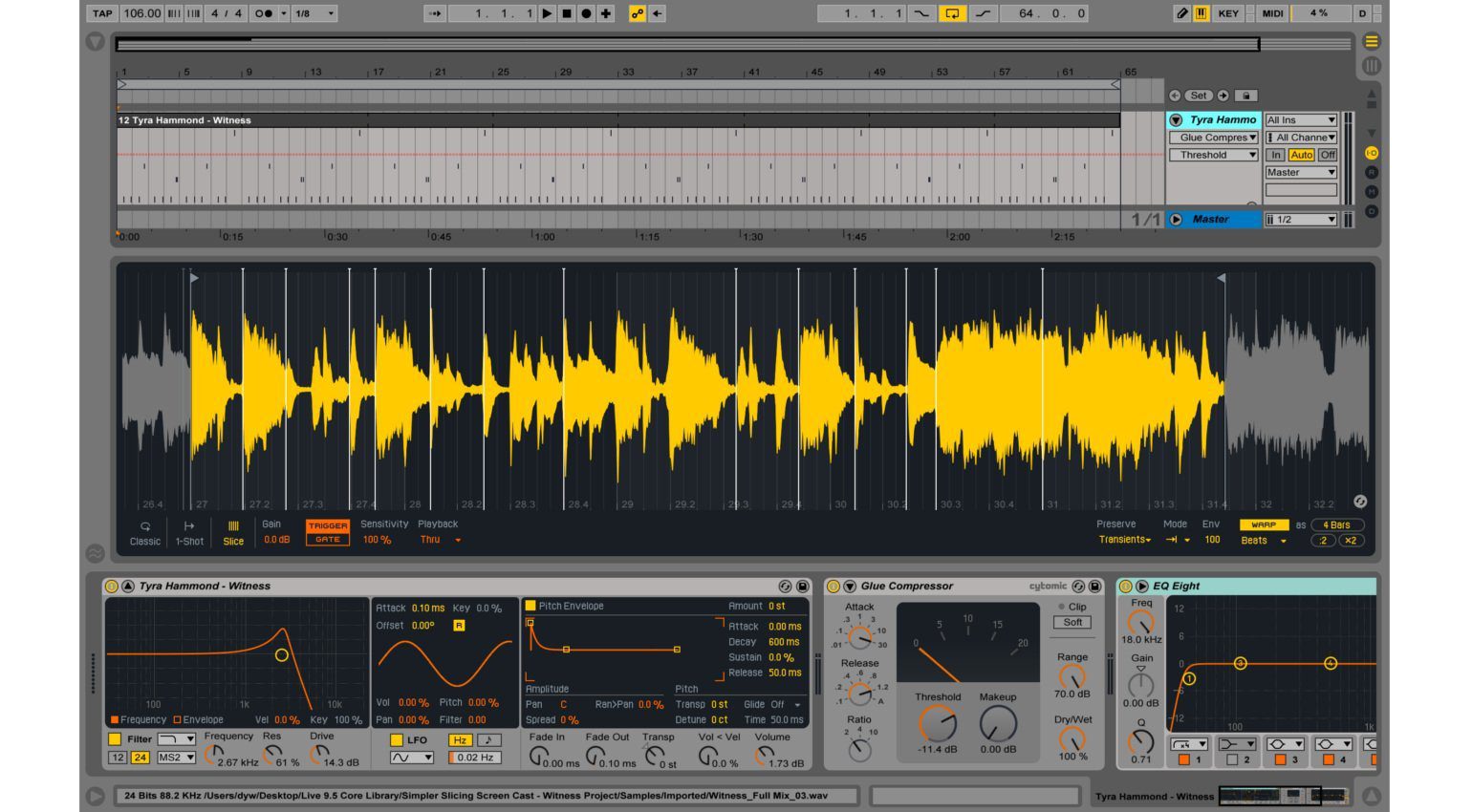Open the Preserve Transients dropdown

pyautogui.click(x=1124, y=540)
